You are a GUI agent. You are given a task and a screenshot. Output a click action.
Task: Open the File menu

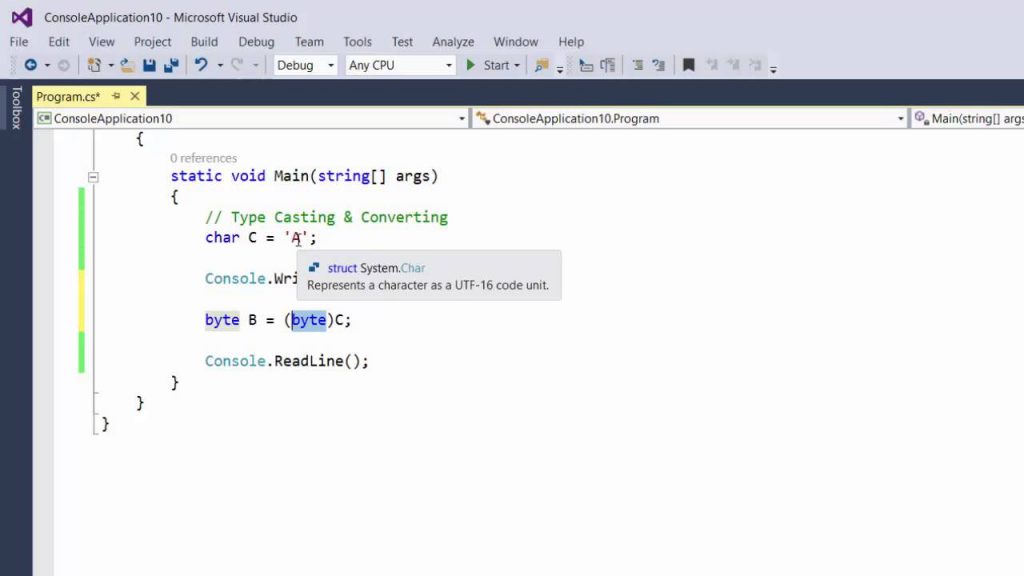pos(19,42)
